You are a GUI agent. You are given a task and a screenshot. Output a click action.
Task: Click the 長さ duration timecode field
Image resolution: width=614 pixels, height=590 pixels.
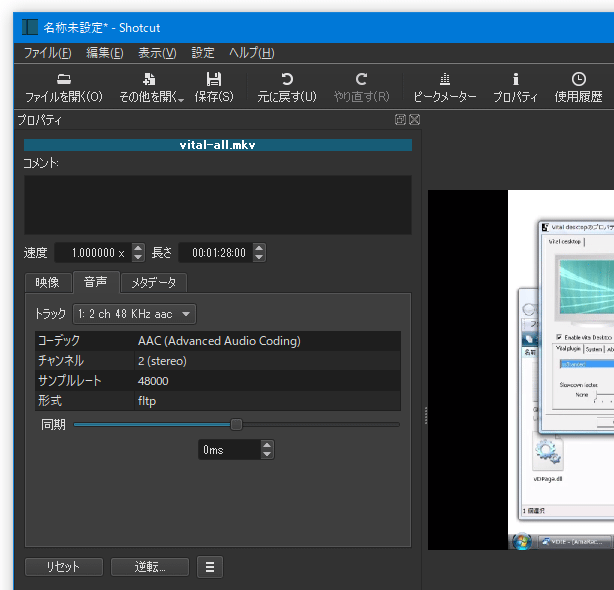[x=216, y=253]
